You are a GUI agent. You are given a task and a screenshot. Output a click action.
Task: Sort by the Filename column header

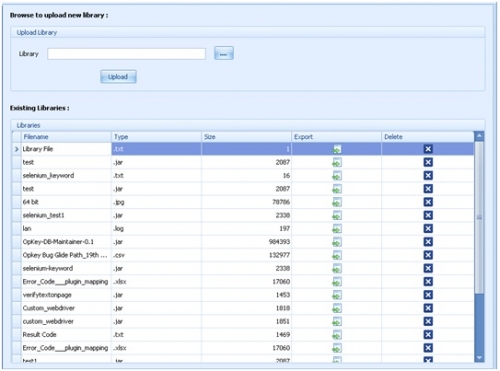66,137
